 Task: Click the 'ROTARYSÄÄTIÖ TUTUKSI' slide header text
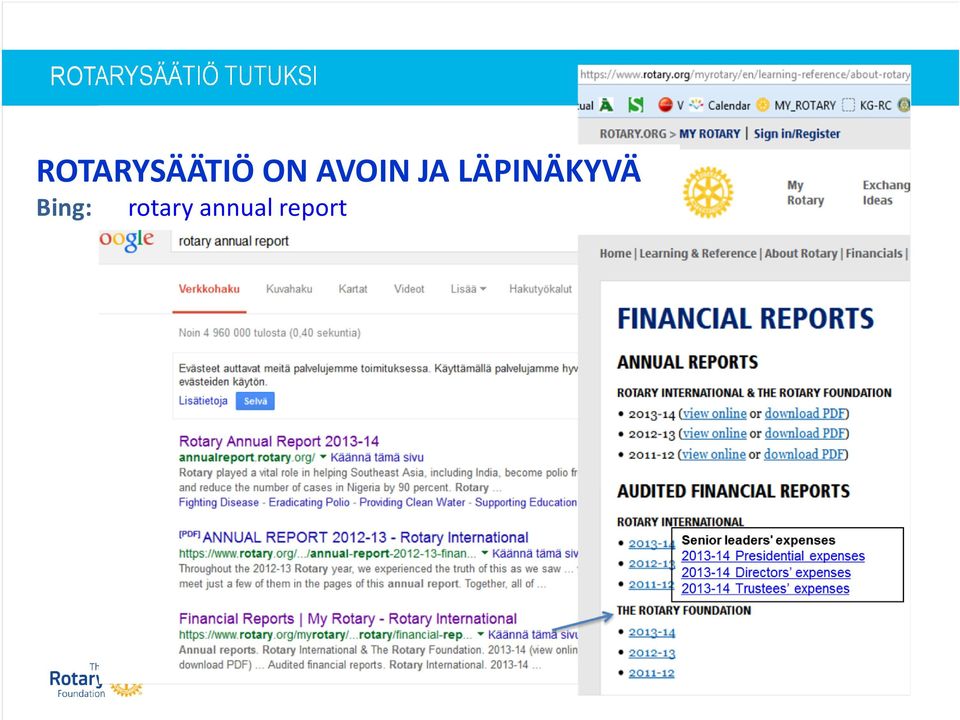click(184, 77)
